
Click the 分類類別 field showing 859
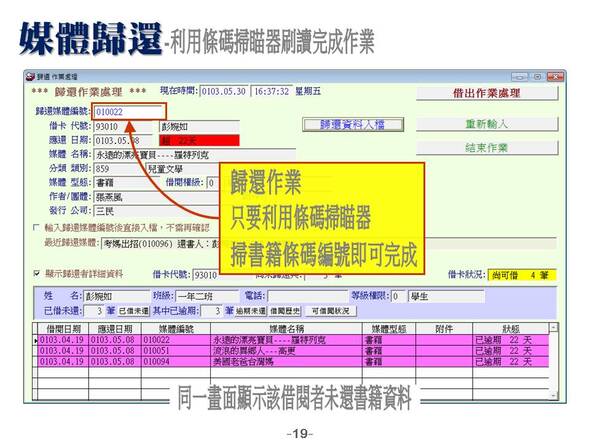click(x=118, y=169)
